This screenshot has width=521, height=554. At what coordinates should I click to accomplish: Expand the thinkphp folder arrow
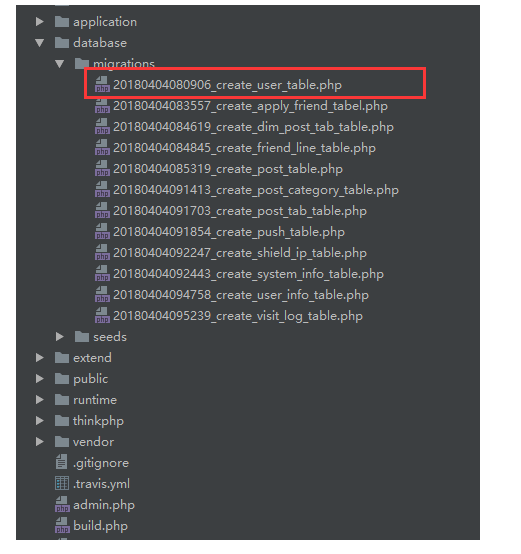(40, 421)
